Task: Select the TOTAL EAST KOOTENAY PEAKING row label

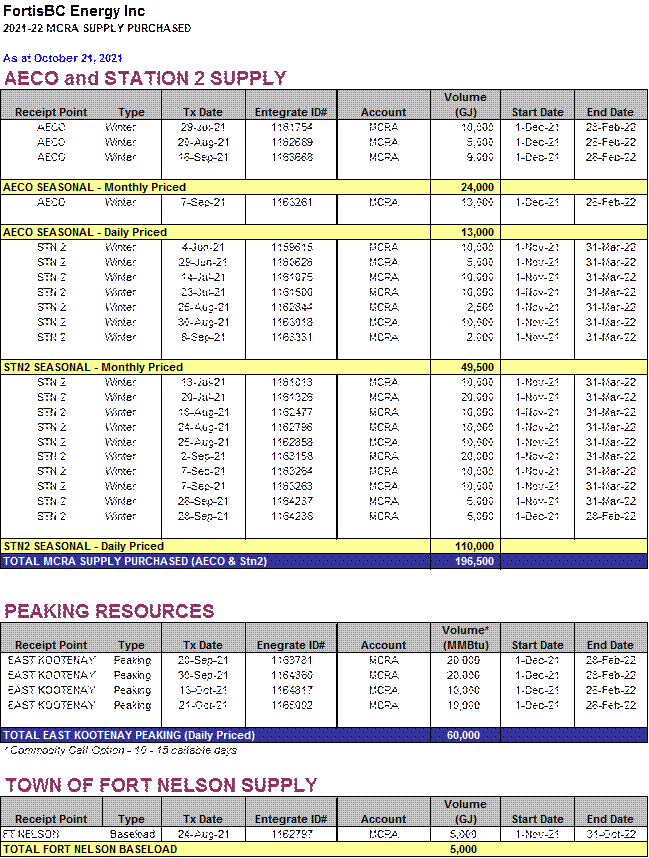Action: (129, 735)
